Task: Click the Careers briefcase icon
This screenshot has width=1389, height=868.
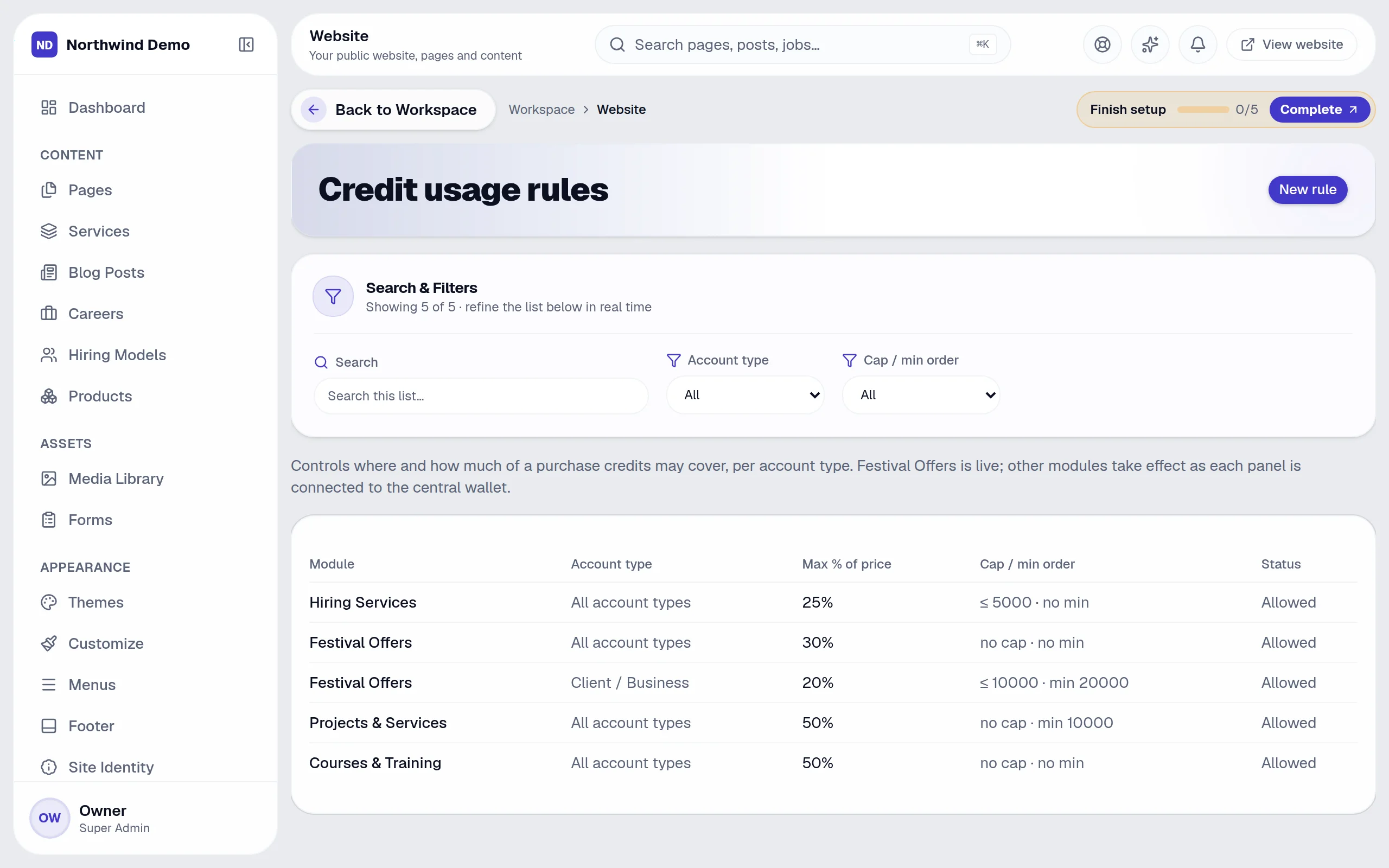Action: point(49,314)
